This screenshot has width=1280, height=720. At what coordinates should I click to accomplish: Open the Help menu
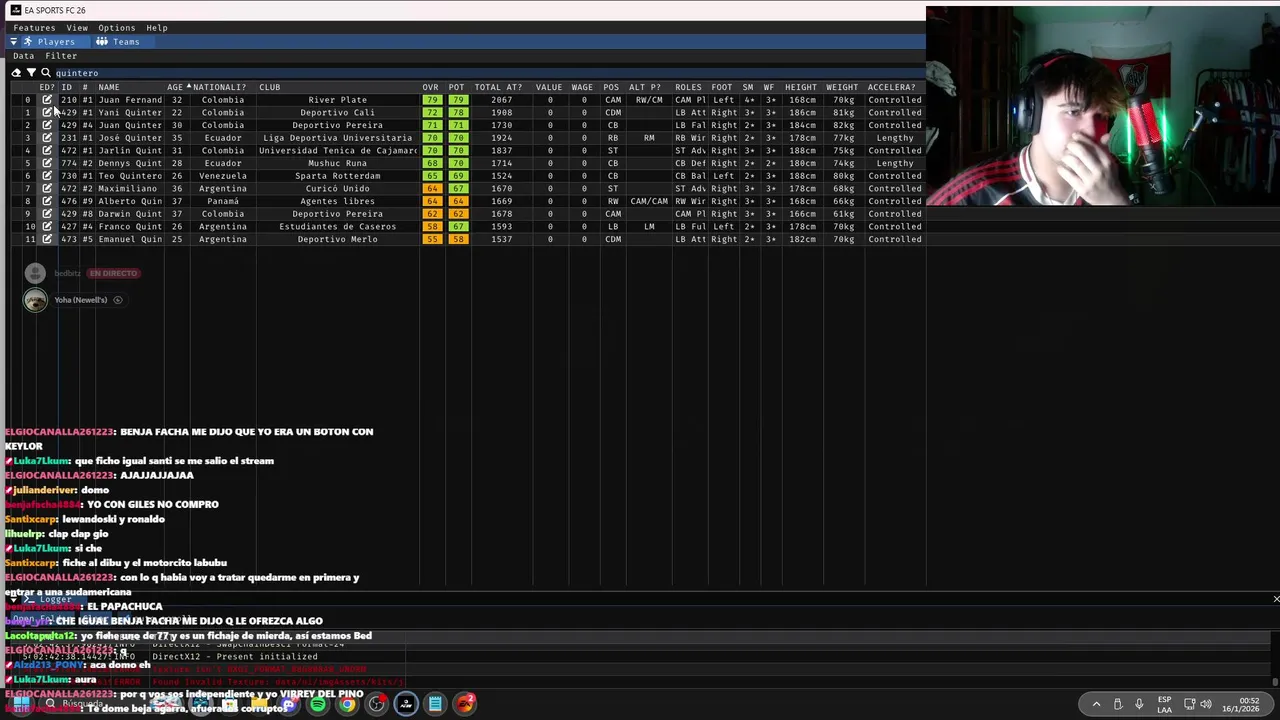tap(156, 28)
